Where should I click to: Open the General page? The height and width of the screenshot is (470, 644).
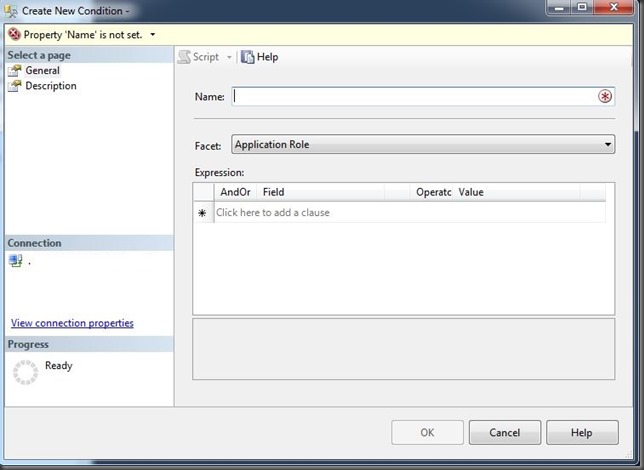42,71
